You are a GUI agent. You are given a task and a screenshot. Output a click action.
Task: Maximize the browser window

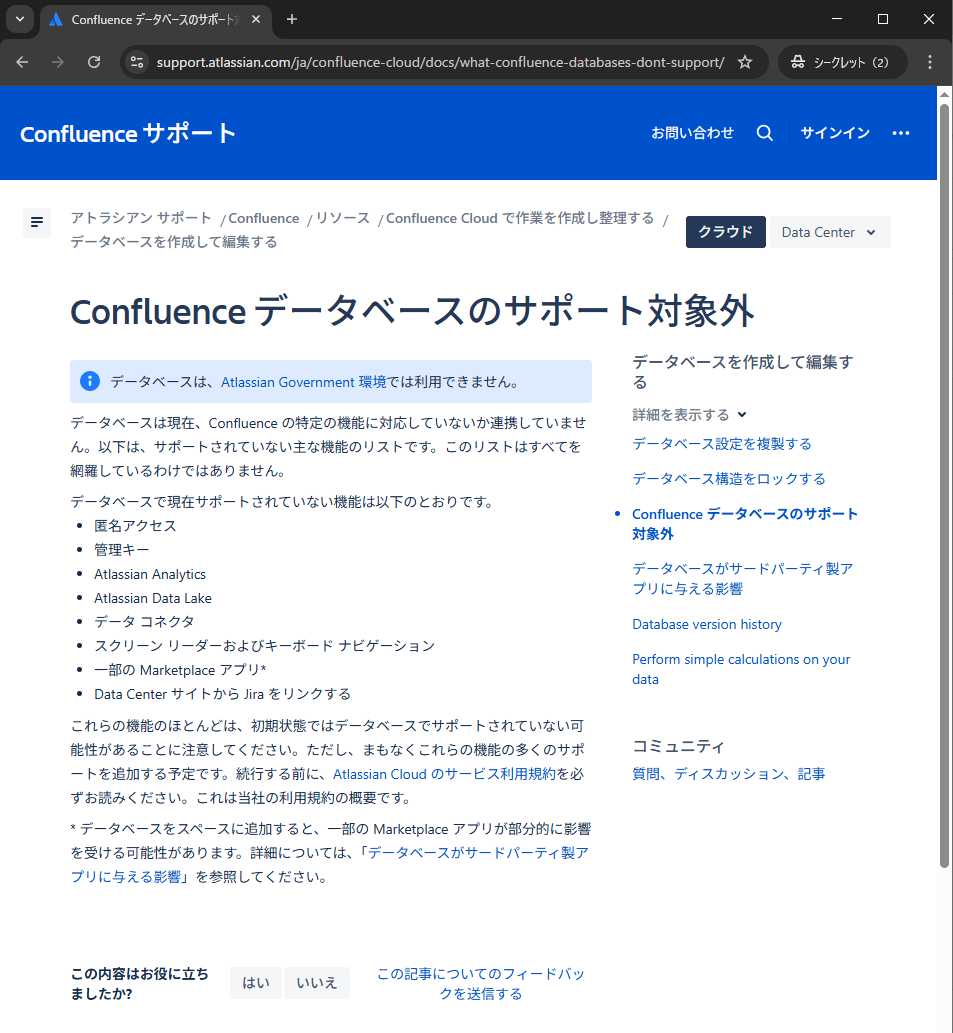[x=883, y=19]
